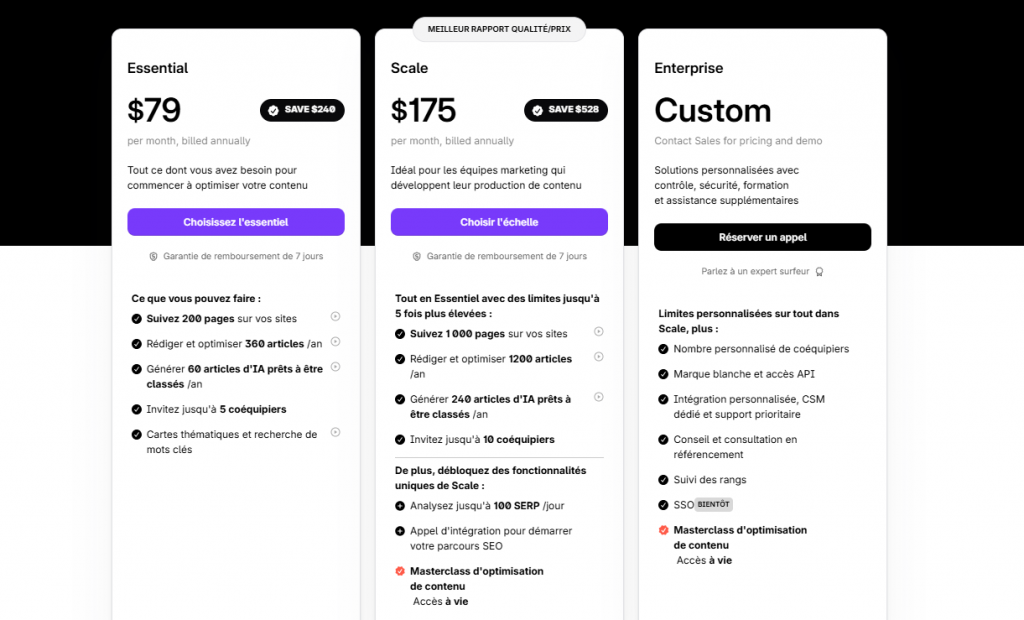The width and height of the screenshot is (1024, 620).
Task: Click the 'SAVE $528' badge
Action: [566, 110]
